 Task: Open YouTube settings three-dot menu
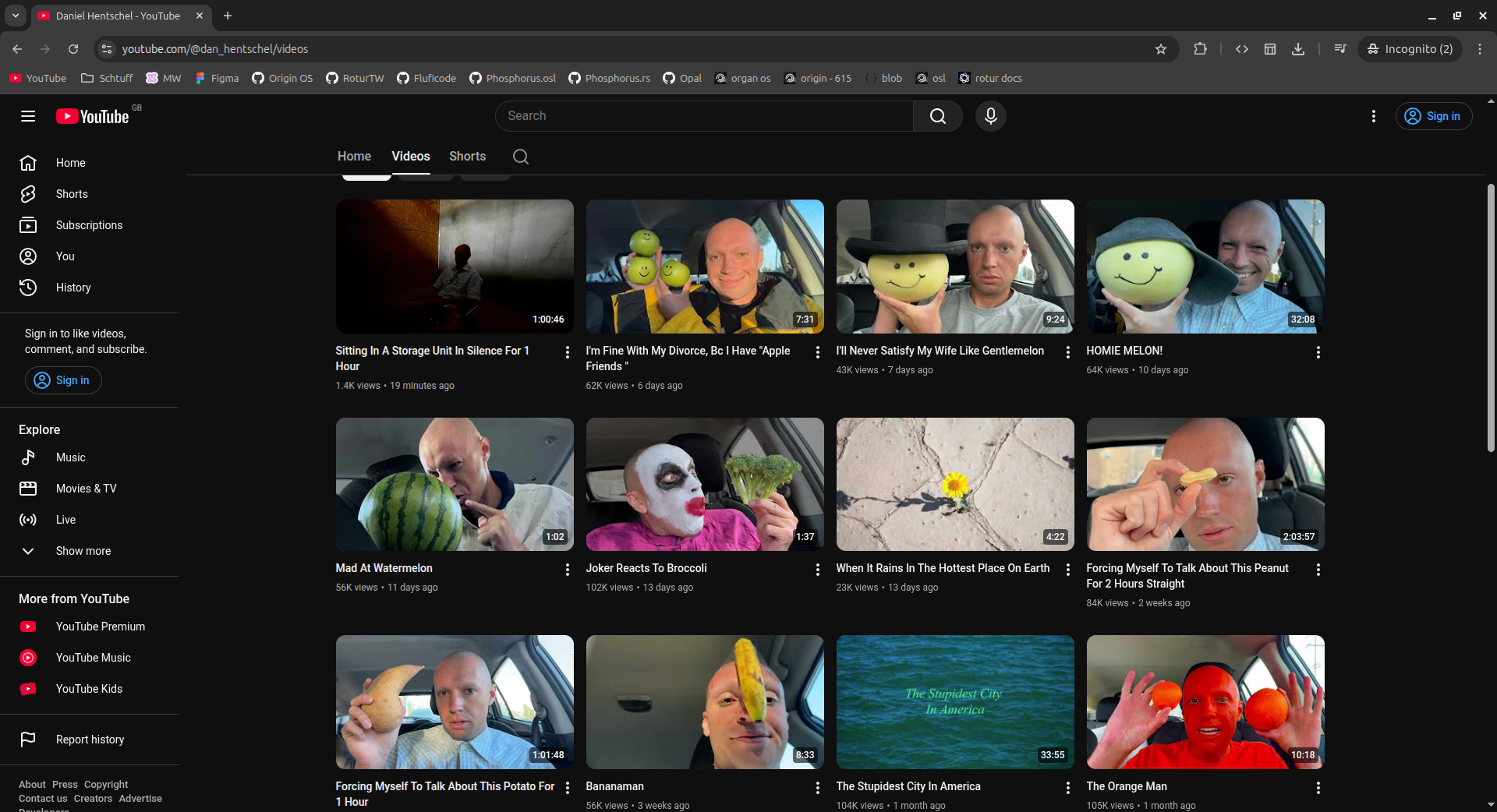click(1374, 116)
